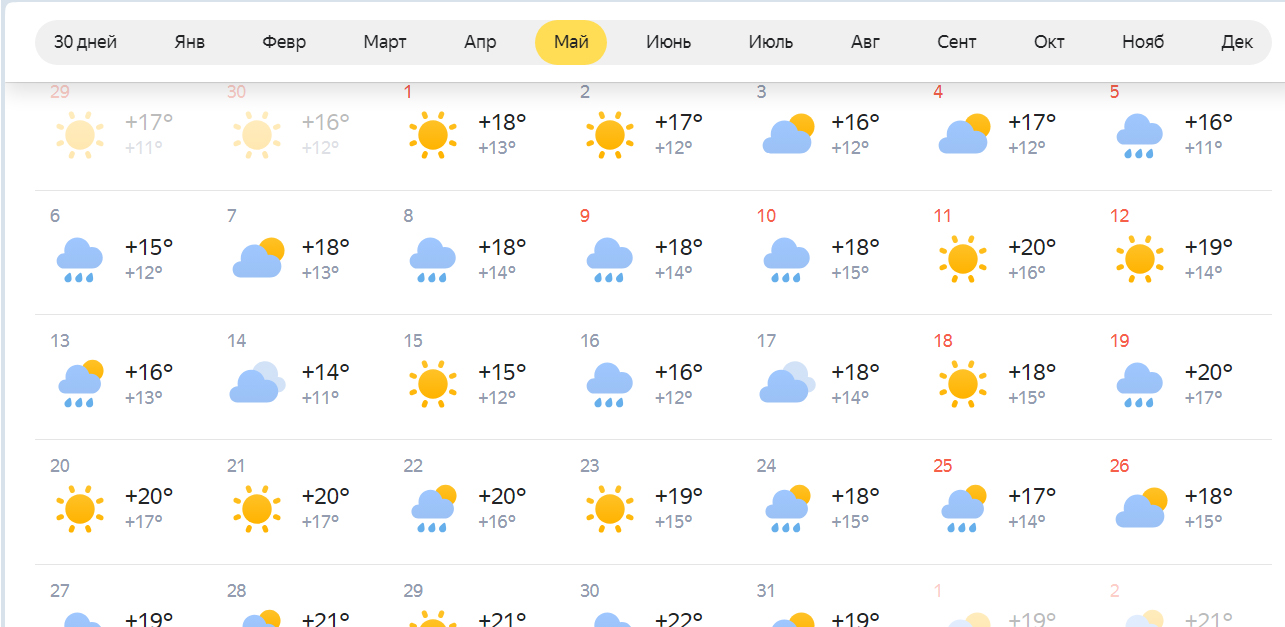Go to the Дек month tab
Image resolution: width=1285 pixels, height=627 pixels.
click(1237, 42)
